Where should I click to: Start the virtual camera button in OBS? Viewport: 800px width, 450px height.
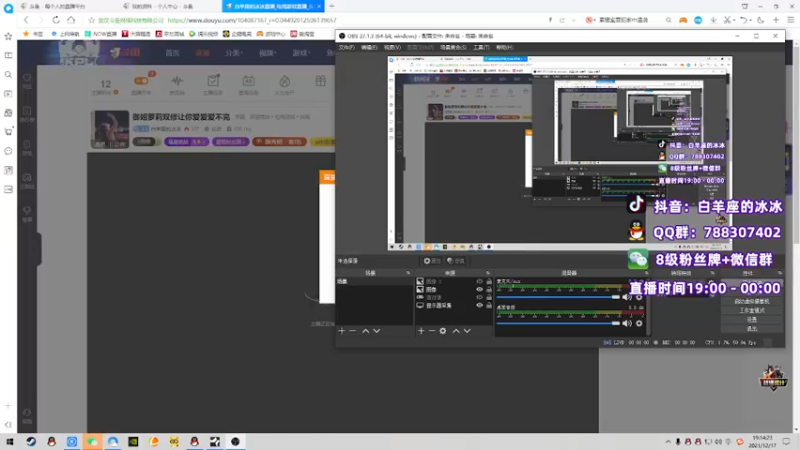[x=752, y=301]
